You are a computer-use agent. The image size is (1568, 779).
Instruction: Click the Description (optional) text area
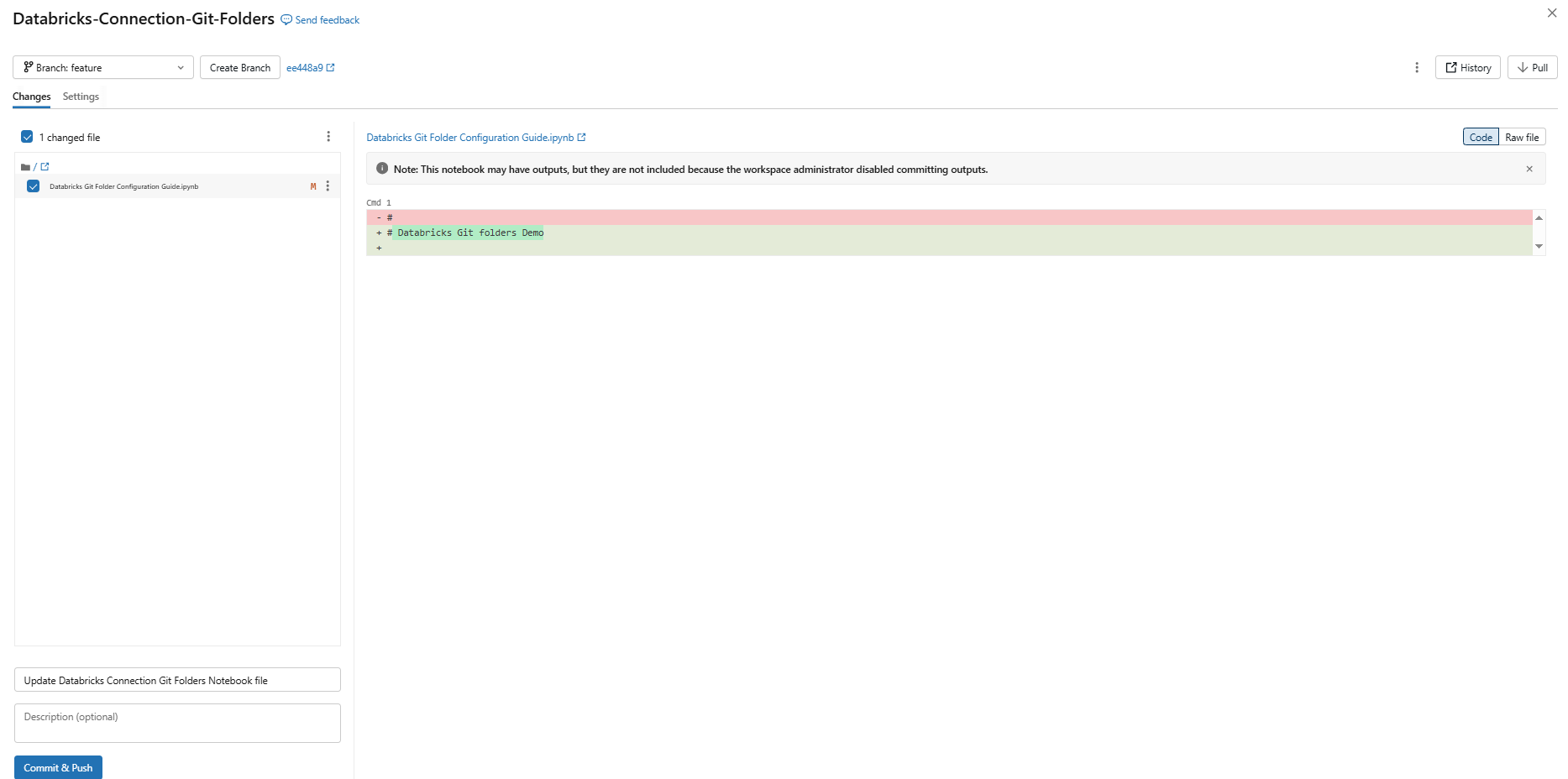click(177, 723)
